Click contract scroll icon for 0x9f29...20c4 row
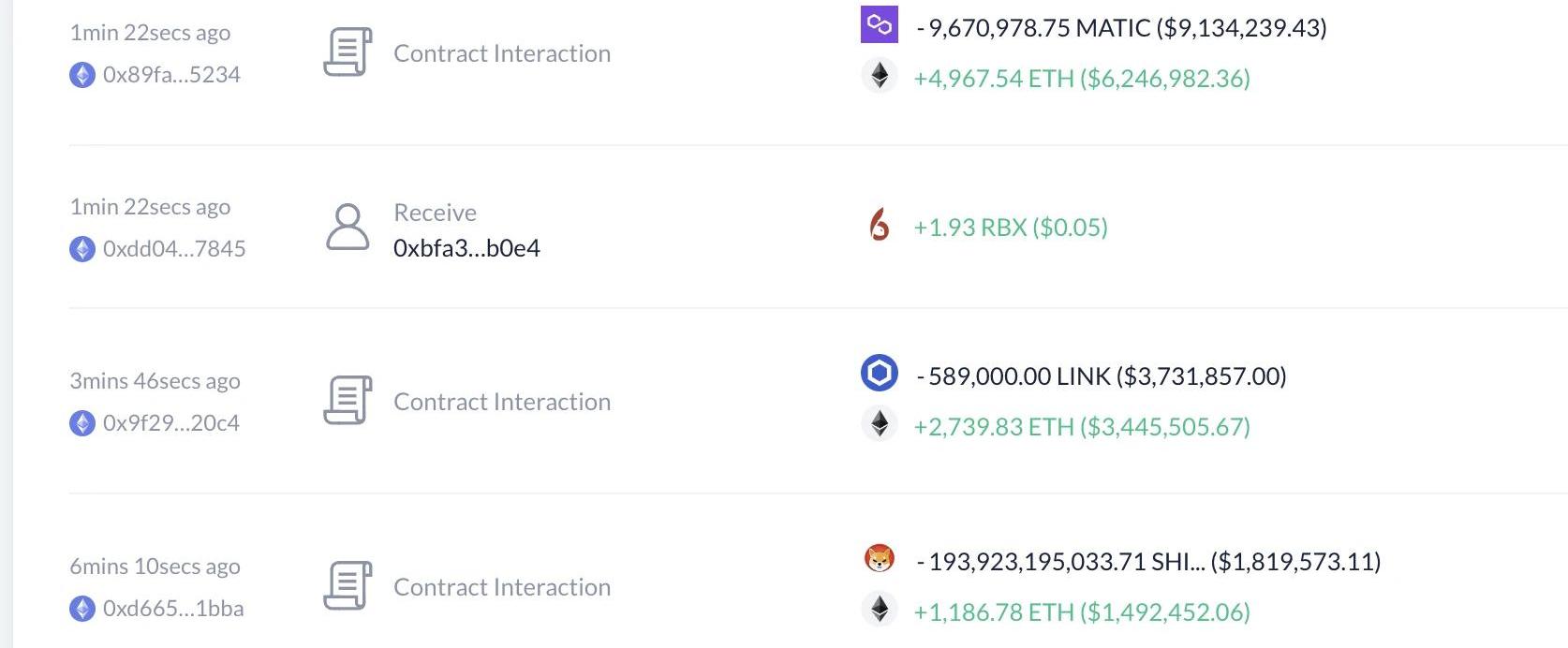1568x648 pixels. [348, 401]
